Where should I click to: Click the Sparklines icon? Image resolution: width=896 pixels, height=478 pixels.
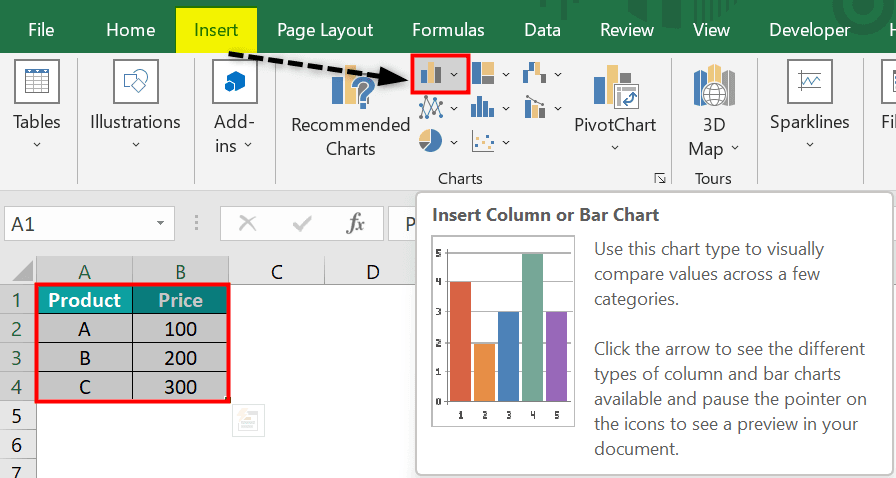point(810,81)
